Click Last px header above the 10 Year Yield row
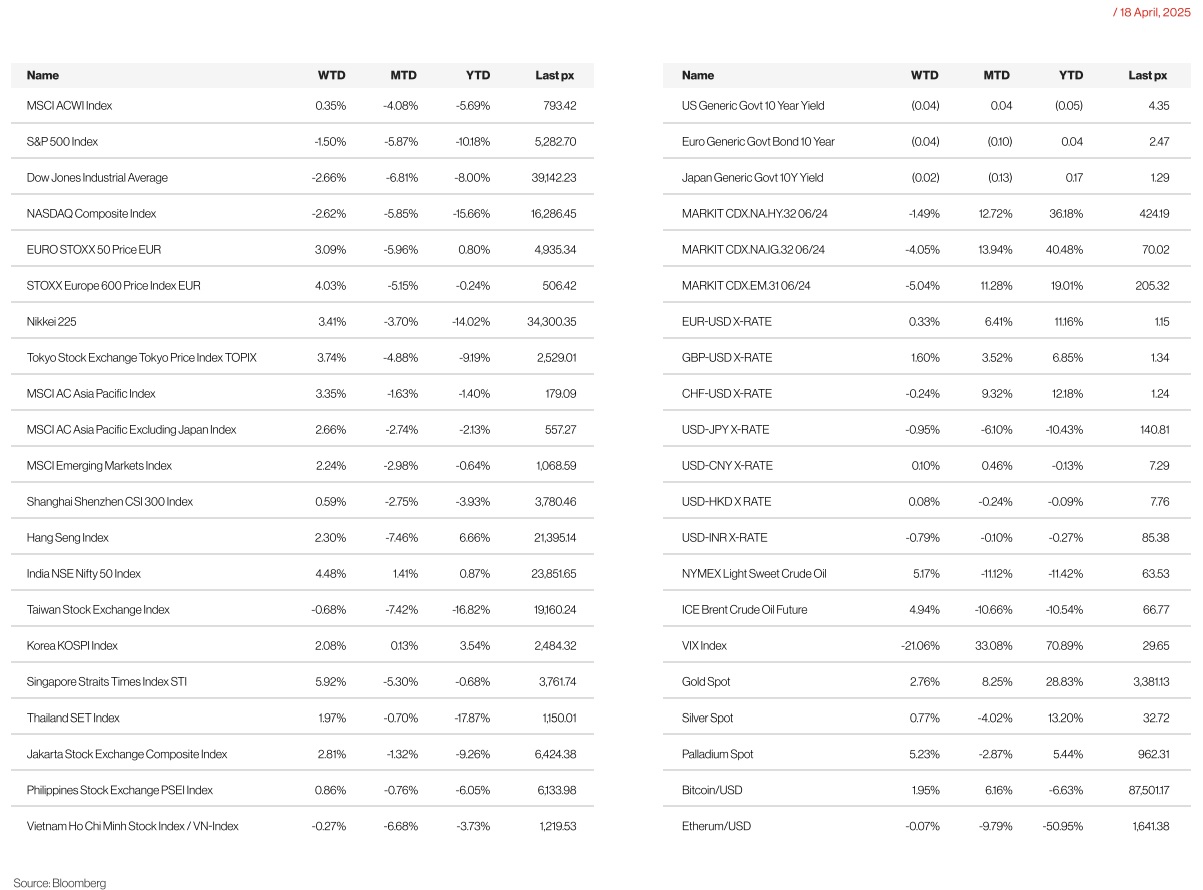 click(1147, 76)
